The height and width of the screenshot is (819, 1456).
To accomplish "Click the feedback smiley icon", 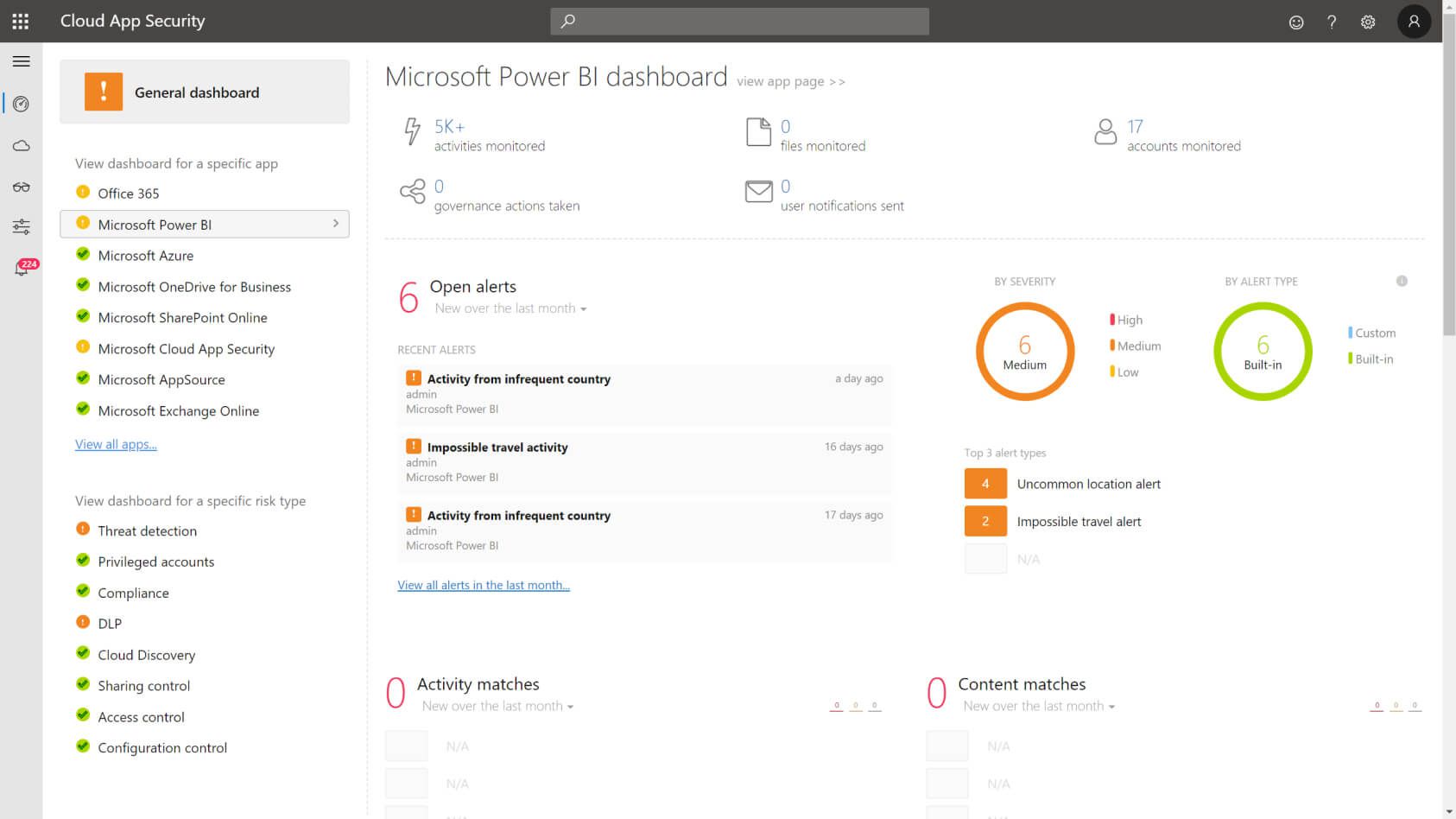I will coord(1296,22).
